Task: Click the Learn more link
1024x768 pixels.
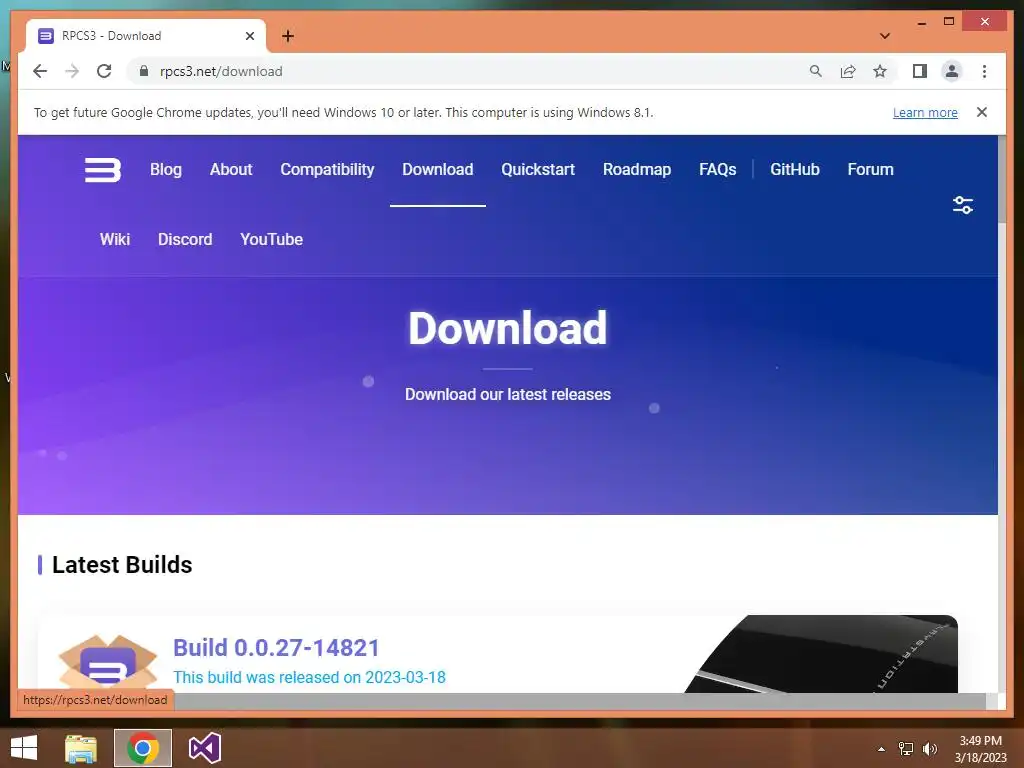Action: click(925, 112)
